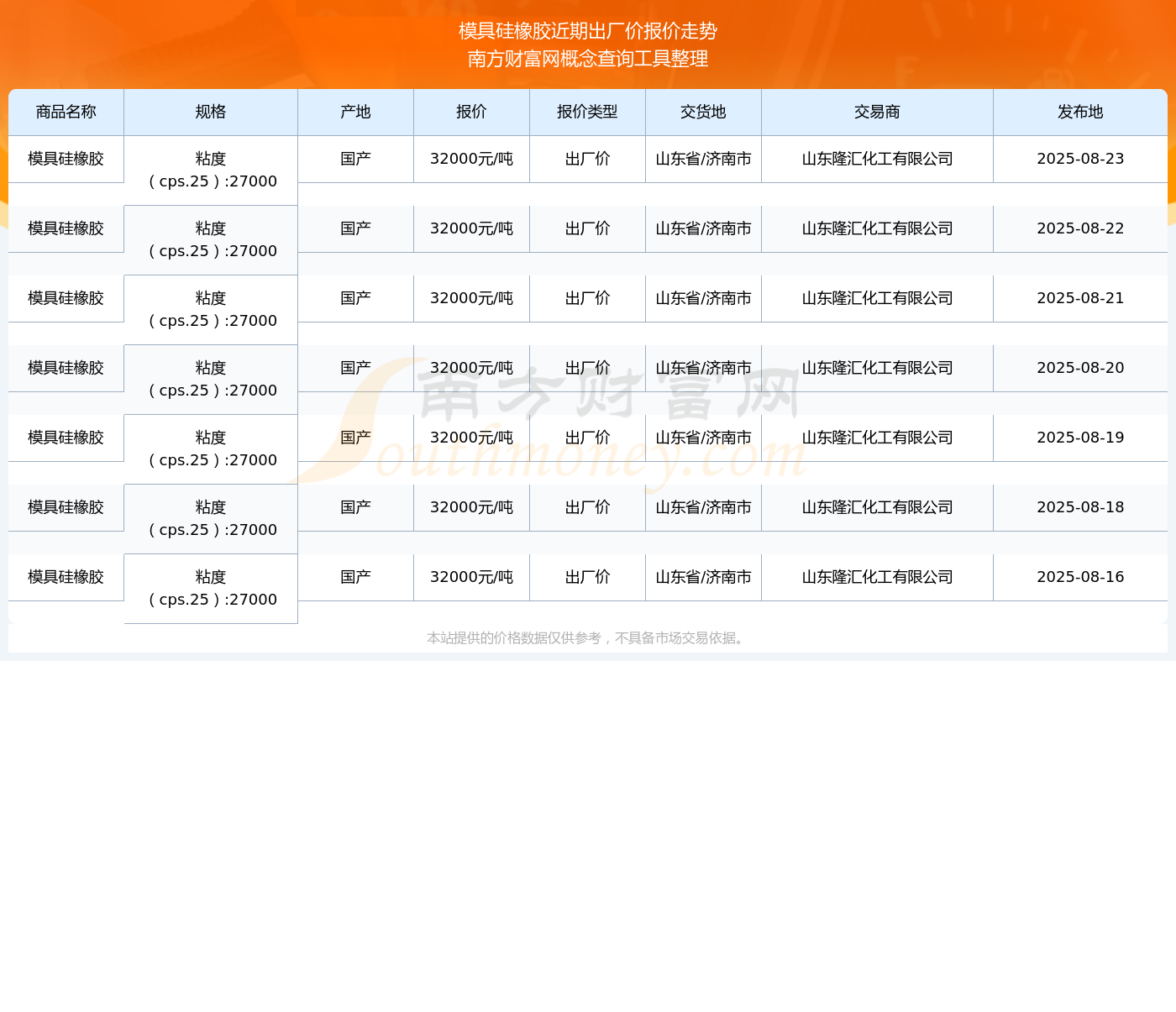The image size is (1176, 1012).
Task: Click 山东隆汇化工有限公司 in 2025-08-23 row
Action: pos(878,159)
